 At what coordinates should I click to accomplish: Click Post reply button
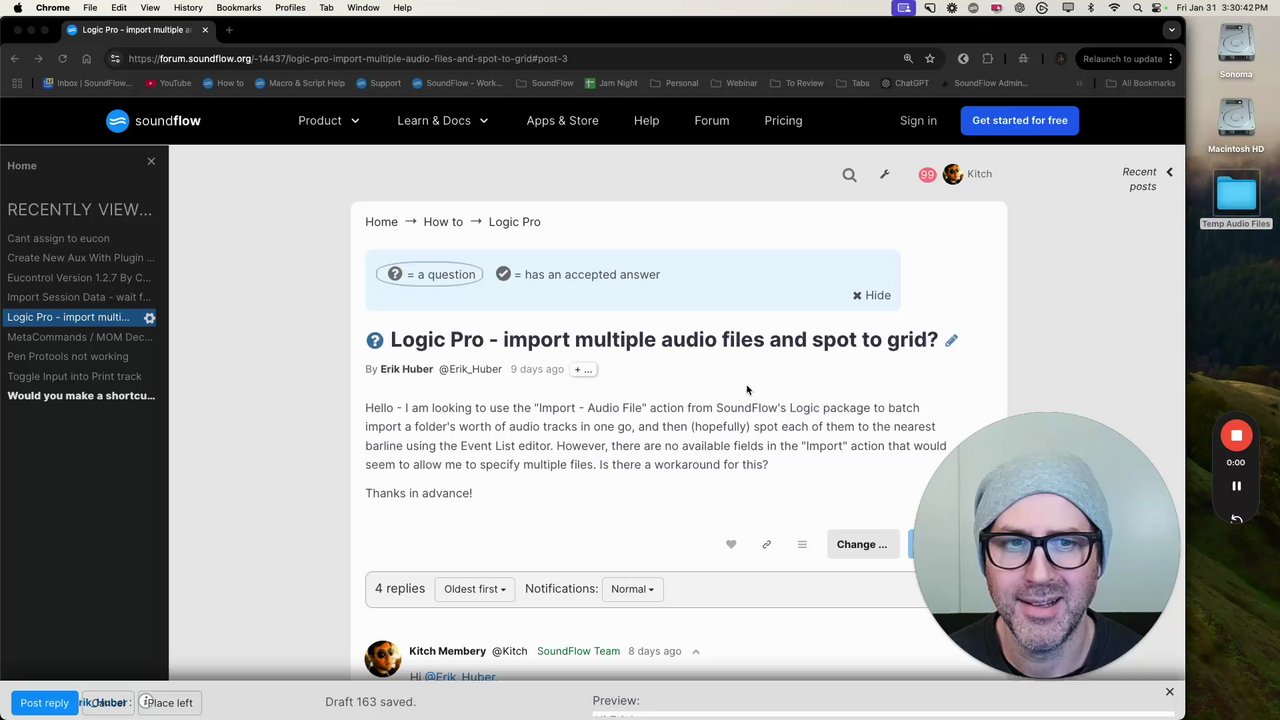(44, 703)
